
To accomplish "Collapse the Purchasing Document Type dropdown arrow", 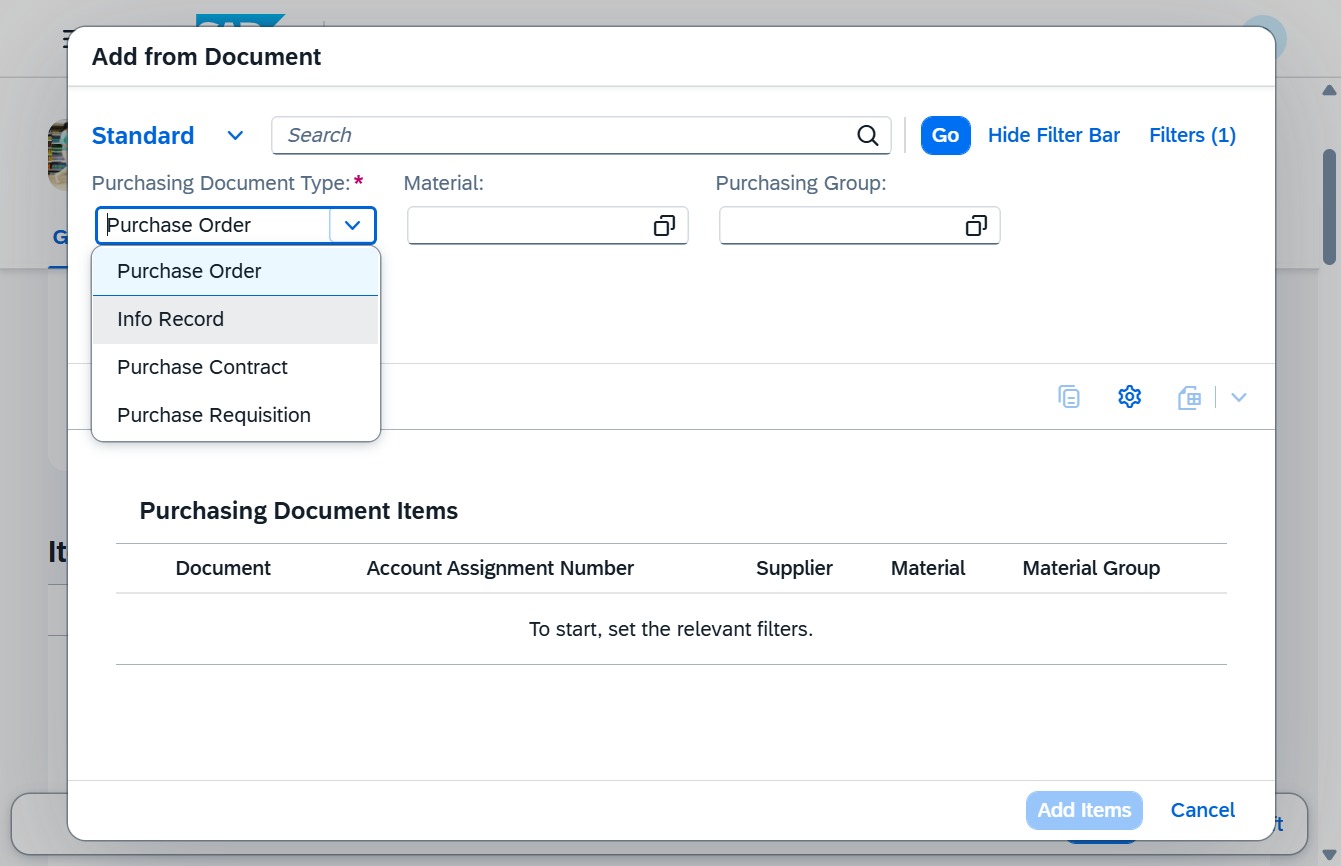I will pyautogui.click(x=352, y=226).
